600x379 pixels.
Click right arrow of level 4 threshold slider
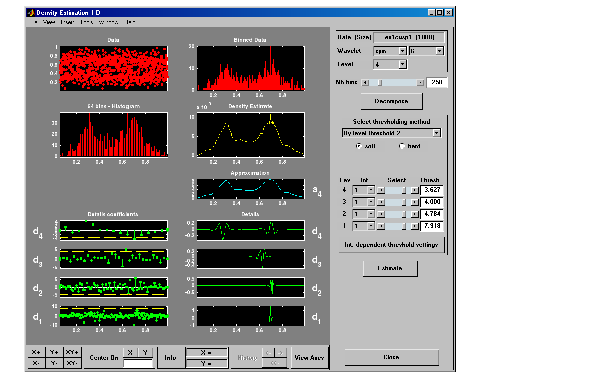coord(414,190)
